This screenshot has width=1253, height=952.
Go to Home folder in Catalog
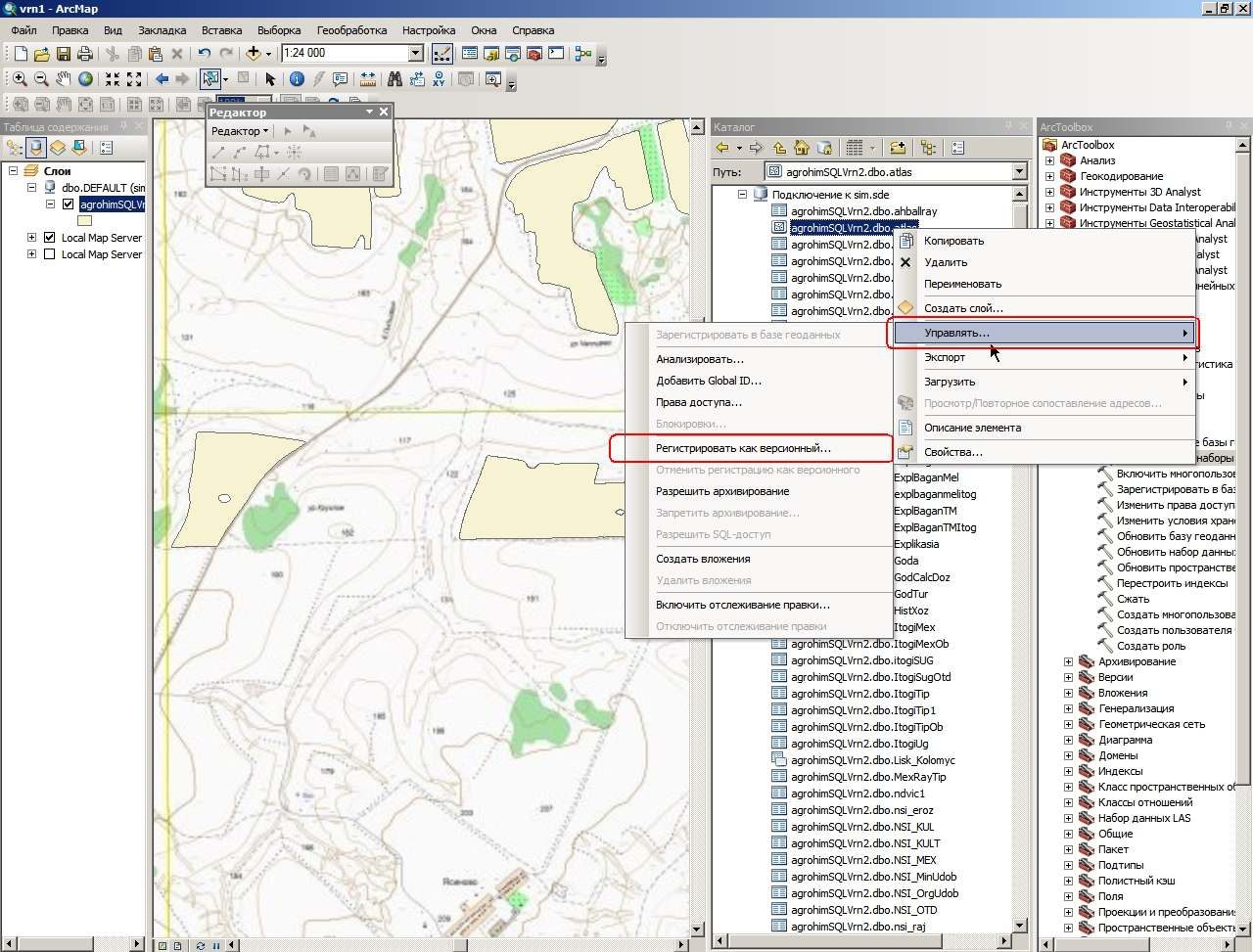pos(802,148)
